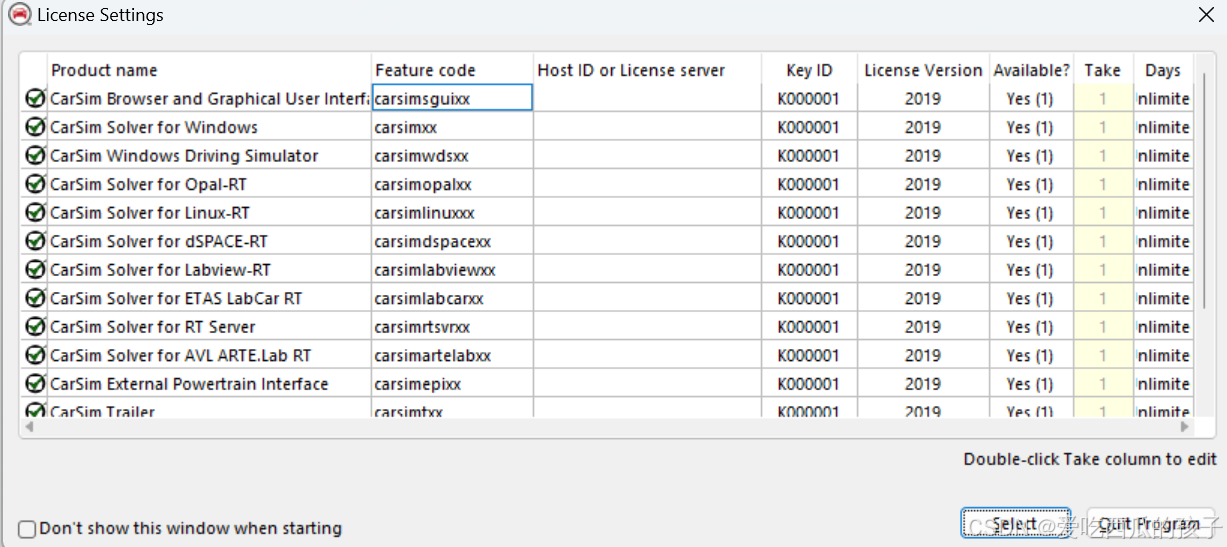1227x547 pixels.
Task: Toggle check for CarSim Browser and Graphical User Interface
Action: click(36, 98)
